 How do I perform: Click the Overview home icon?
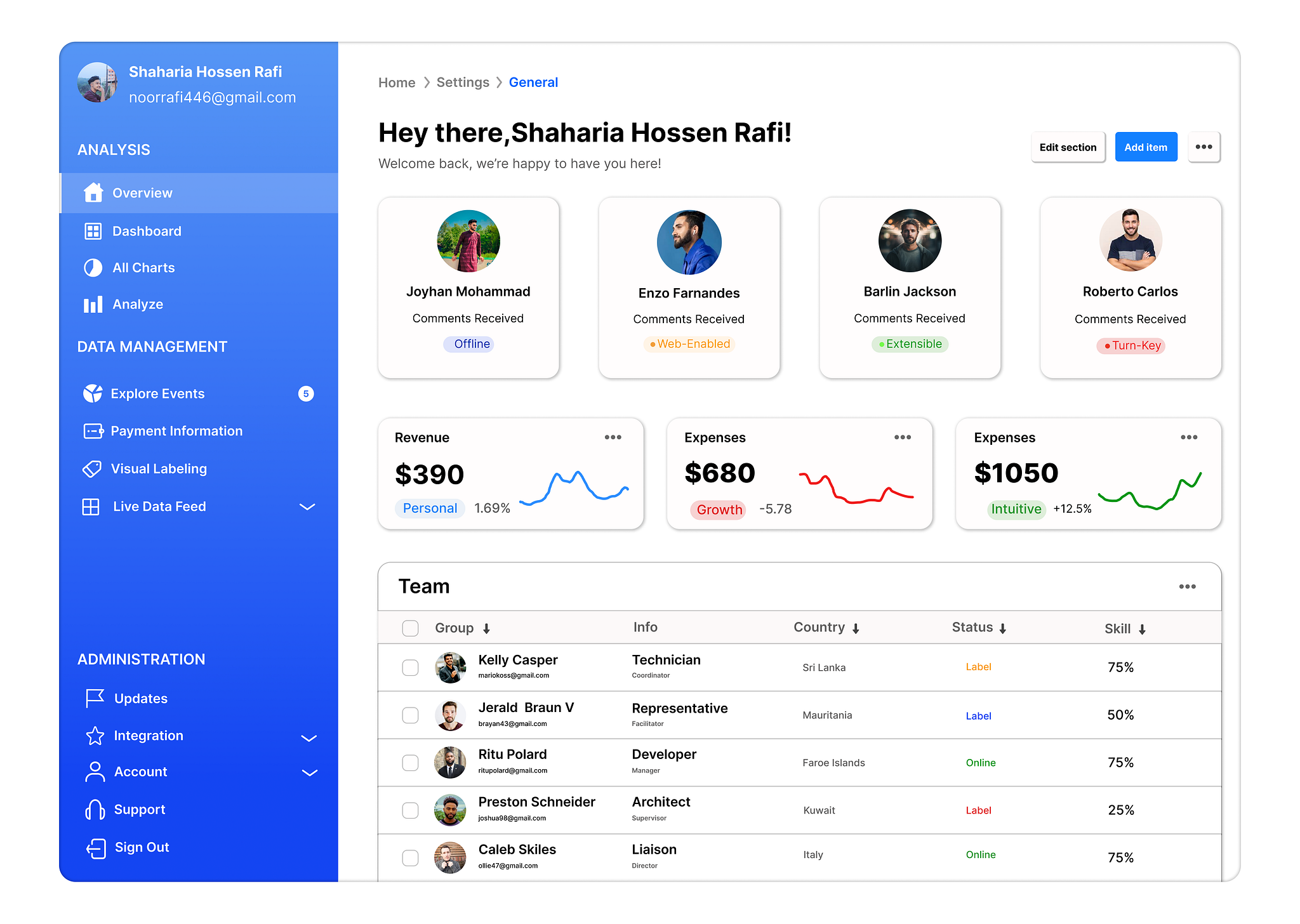point(93,192)
